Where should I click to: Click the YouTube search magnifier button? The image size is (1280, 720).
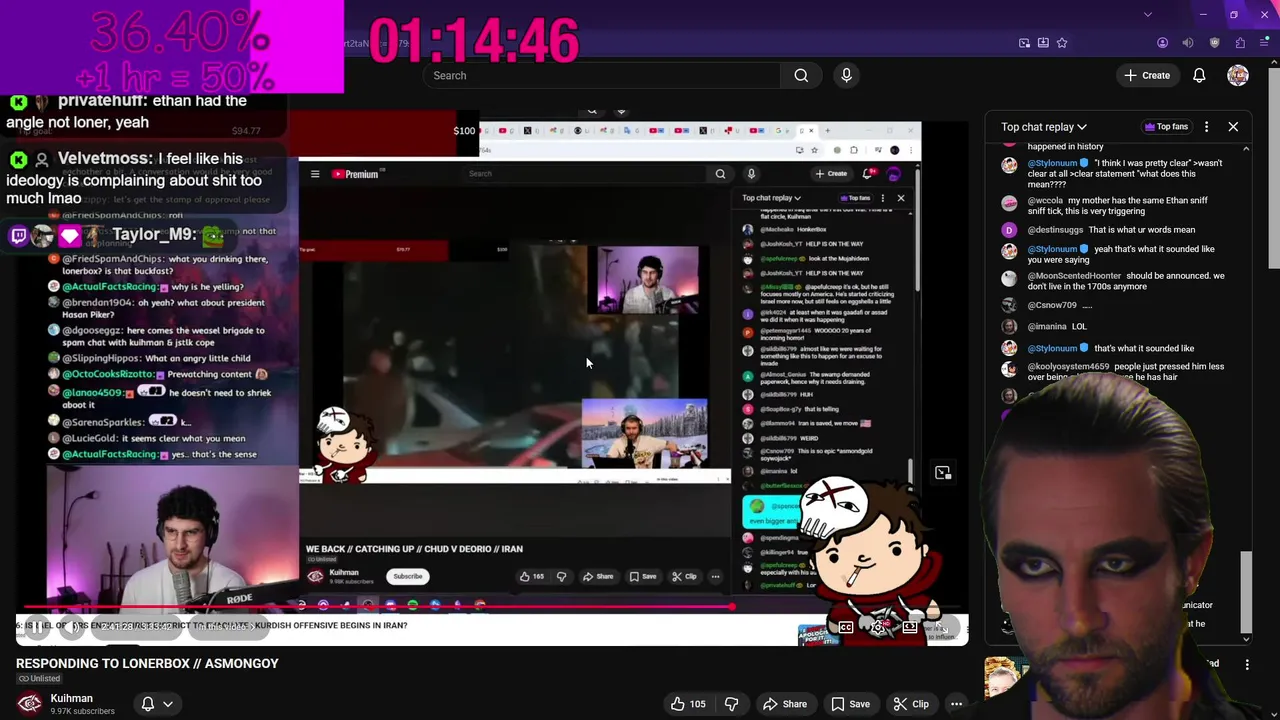coord(801,75)
